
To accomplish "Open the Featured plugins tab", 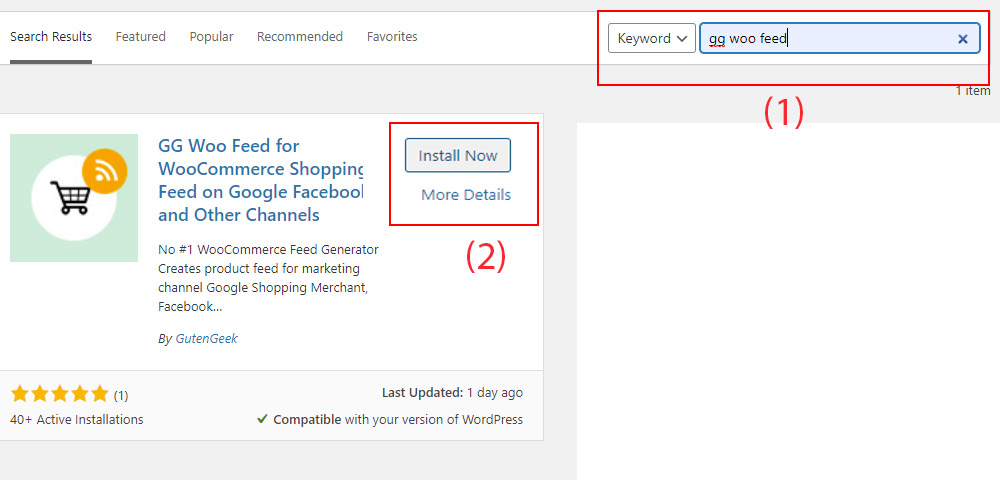I will pos(140,37).
